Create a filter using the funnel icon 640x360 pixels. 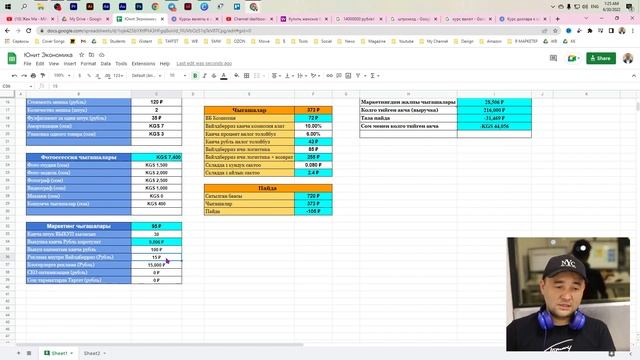pyautogui.click(x=358, y=76)
